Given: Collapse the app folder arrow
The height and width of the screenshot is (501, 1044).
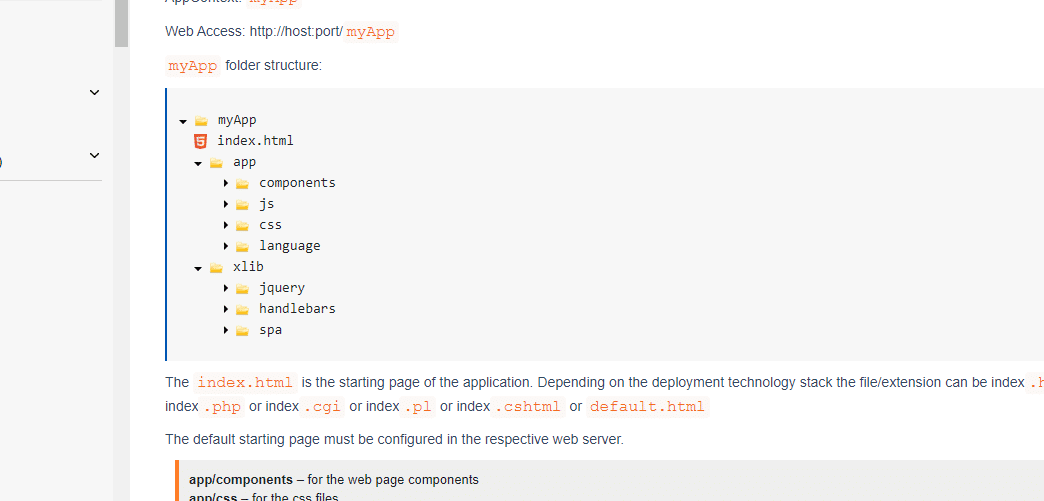Looking at the screenshot, I should (199, 163).
